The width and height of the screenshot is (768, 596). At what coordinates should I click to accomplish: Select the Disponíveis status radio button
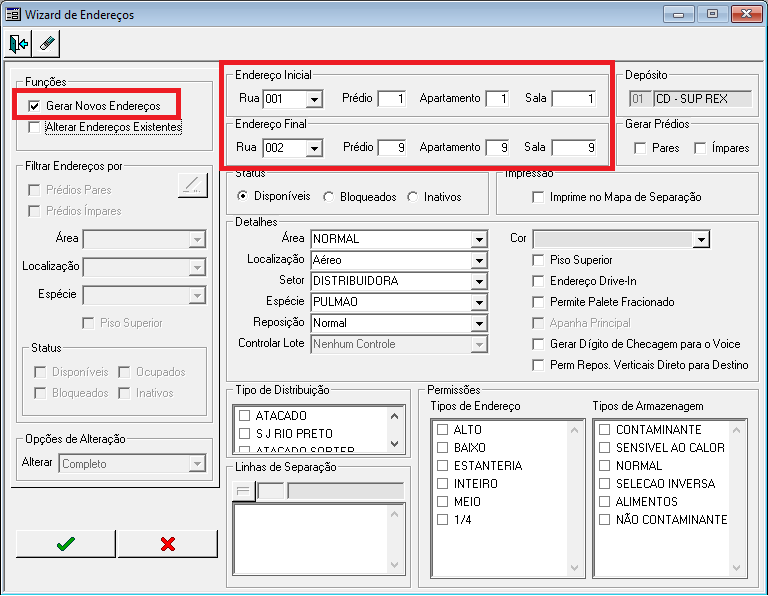pyautogui.click(x=242, y=196)
